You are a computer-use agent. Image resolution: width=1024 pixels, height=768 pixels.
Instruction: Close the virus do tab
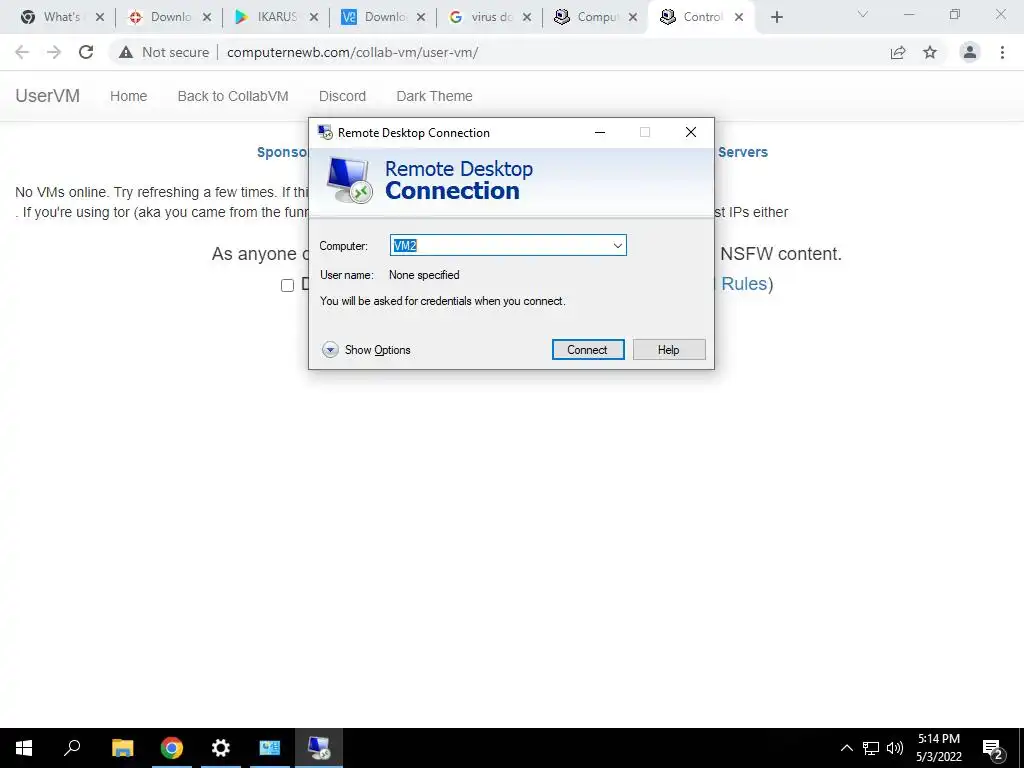pyautogui.click(x=527, y=18)
